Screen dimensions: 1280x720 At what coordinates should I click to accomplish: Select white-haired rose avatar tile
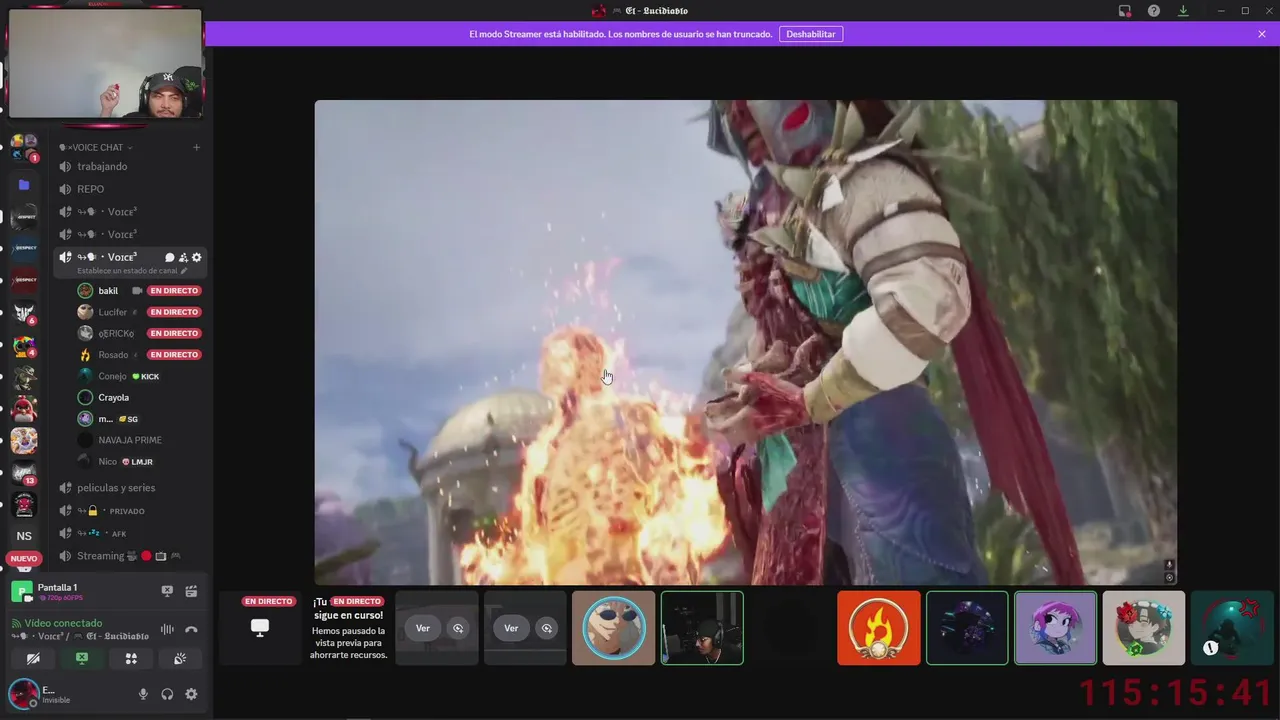point(1144,628)
